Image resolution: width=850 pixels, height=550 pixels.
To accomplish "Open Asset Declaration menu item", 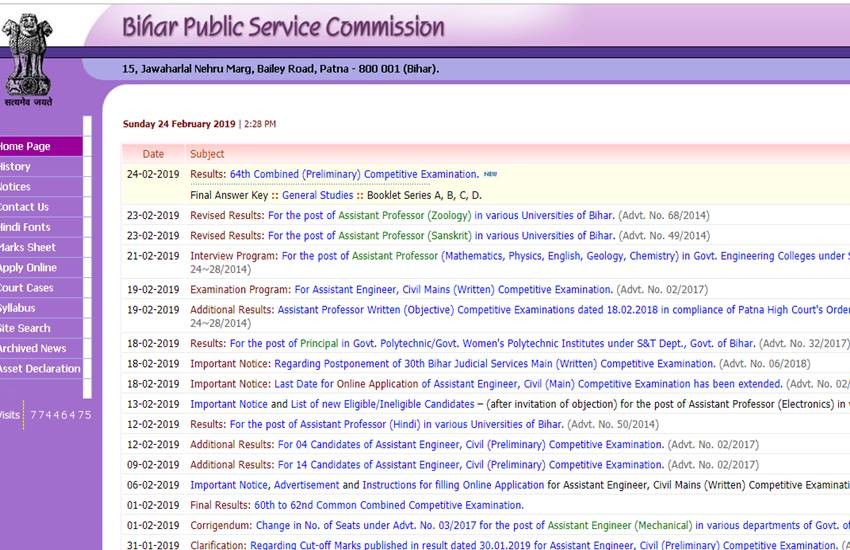I will click(40, 369).
